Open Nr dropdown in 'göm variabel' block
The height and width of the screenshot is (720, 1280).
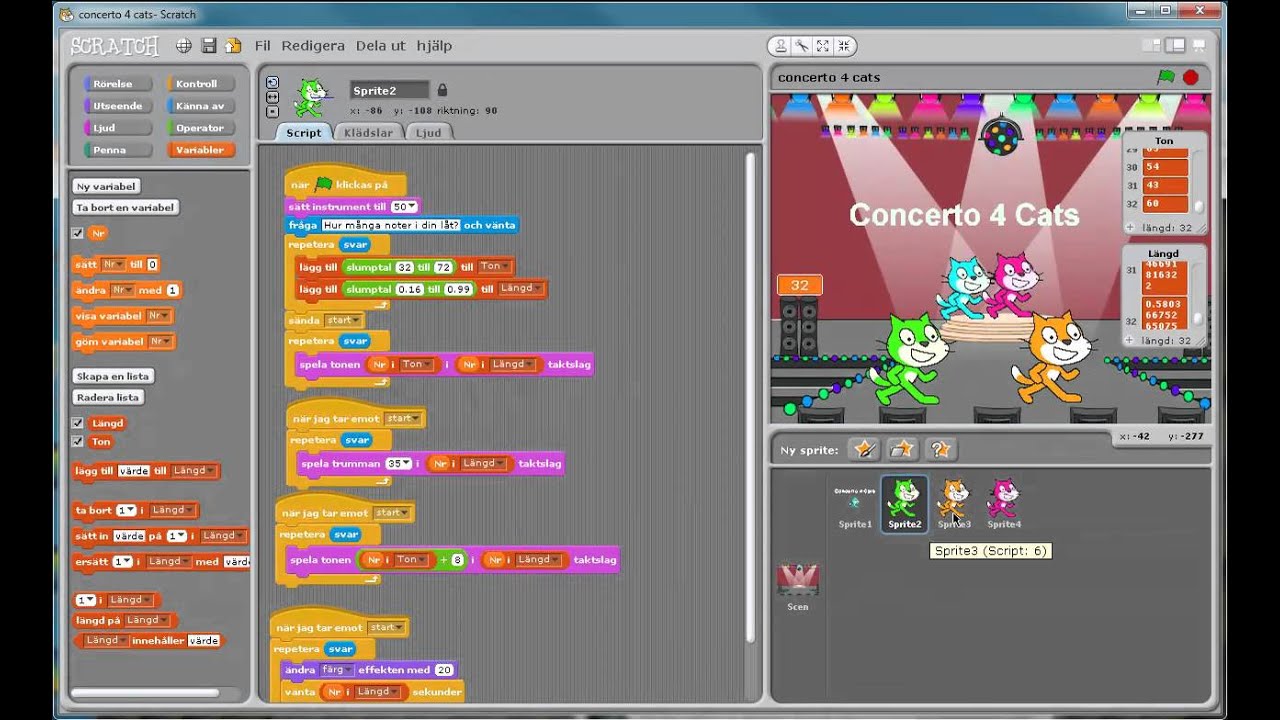(160, 341)
